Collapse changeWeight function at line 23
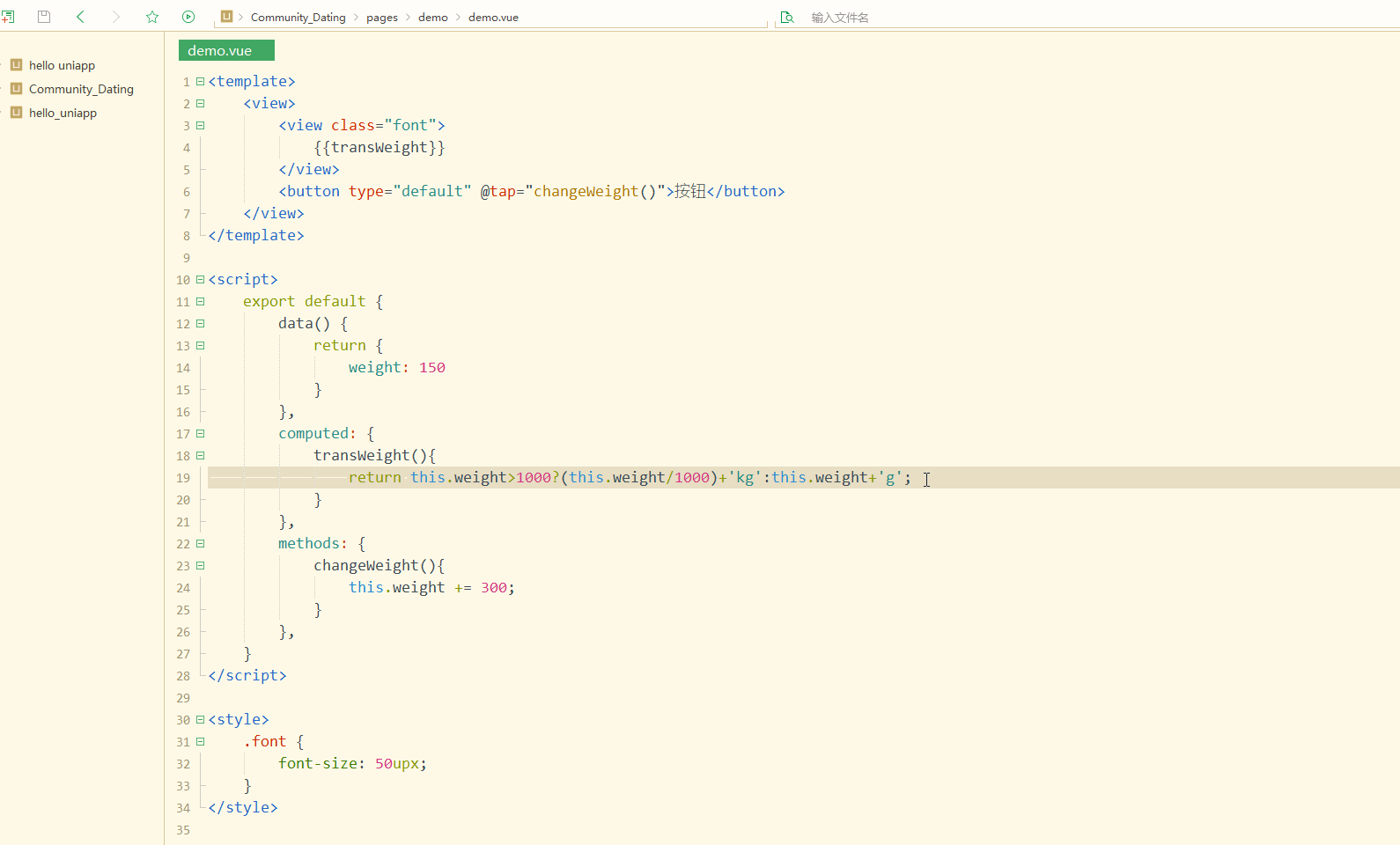This screenshot has height=845, width=1400. point(200,565)
